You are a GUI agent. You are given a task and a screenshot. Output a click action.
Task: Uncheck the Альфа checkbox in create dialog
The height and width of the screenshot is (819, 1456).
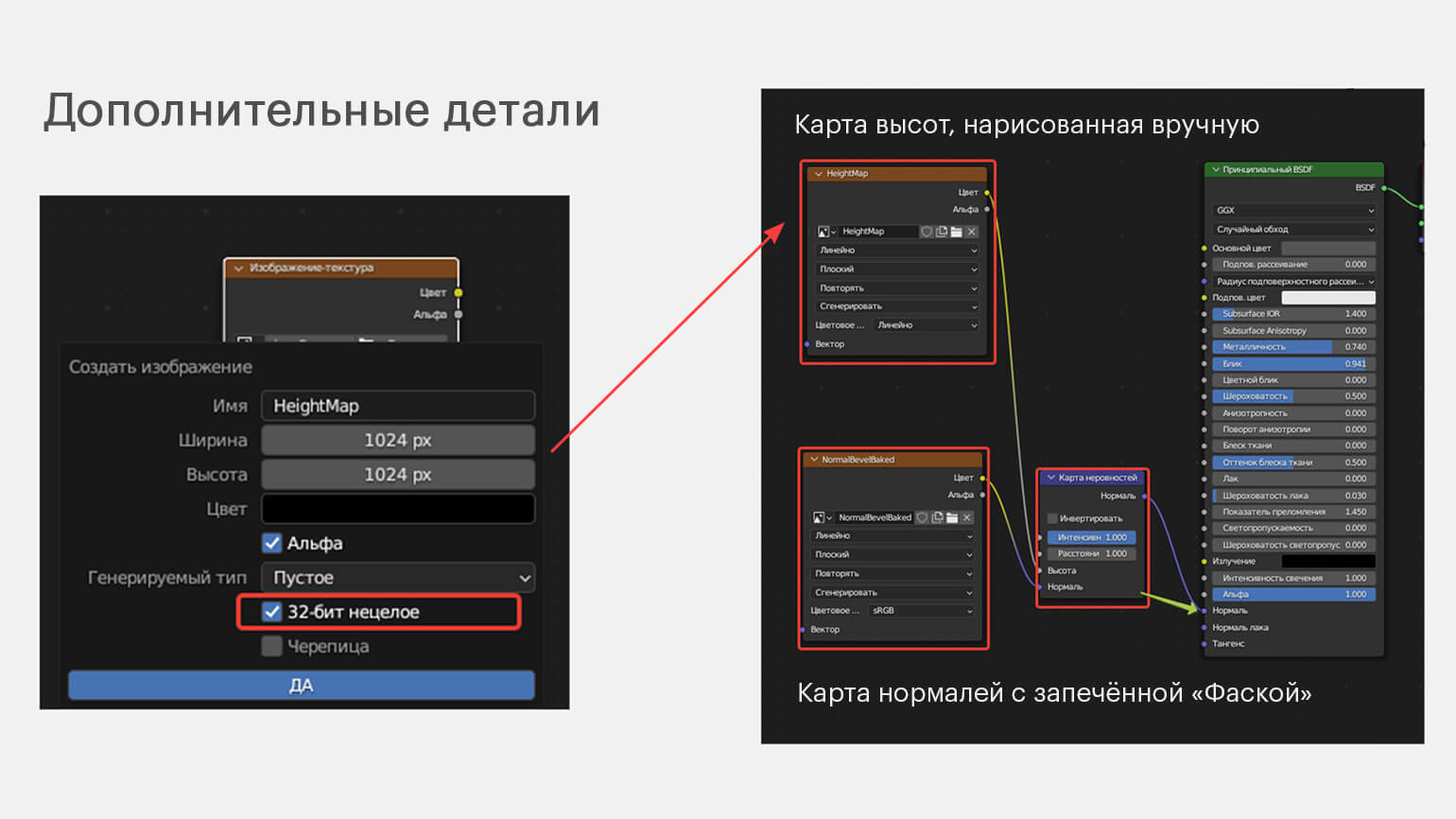(x=272, y=543)
